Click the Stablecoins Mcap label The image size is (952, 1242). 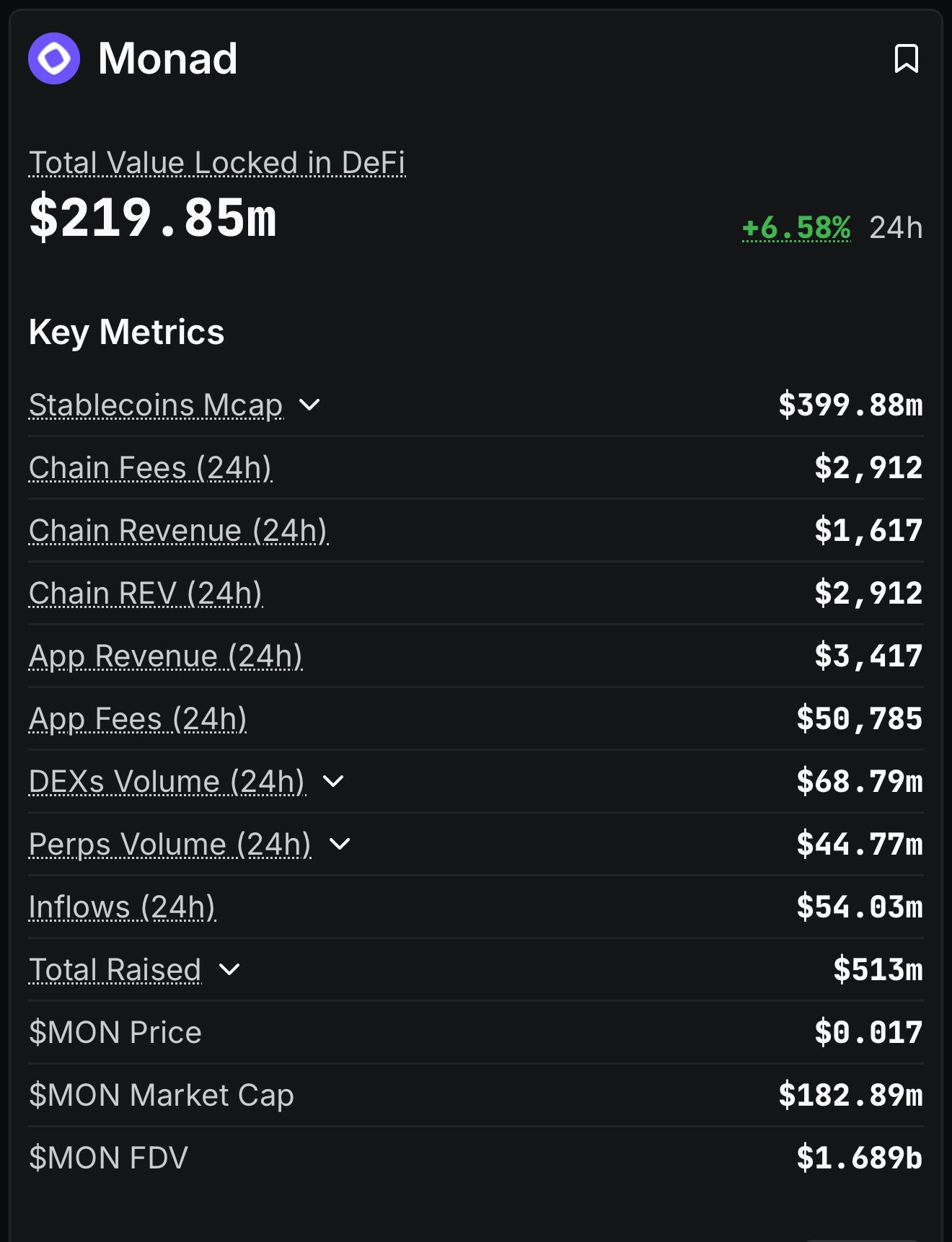tap(156, 405)
